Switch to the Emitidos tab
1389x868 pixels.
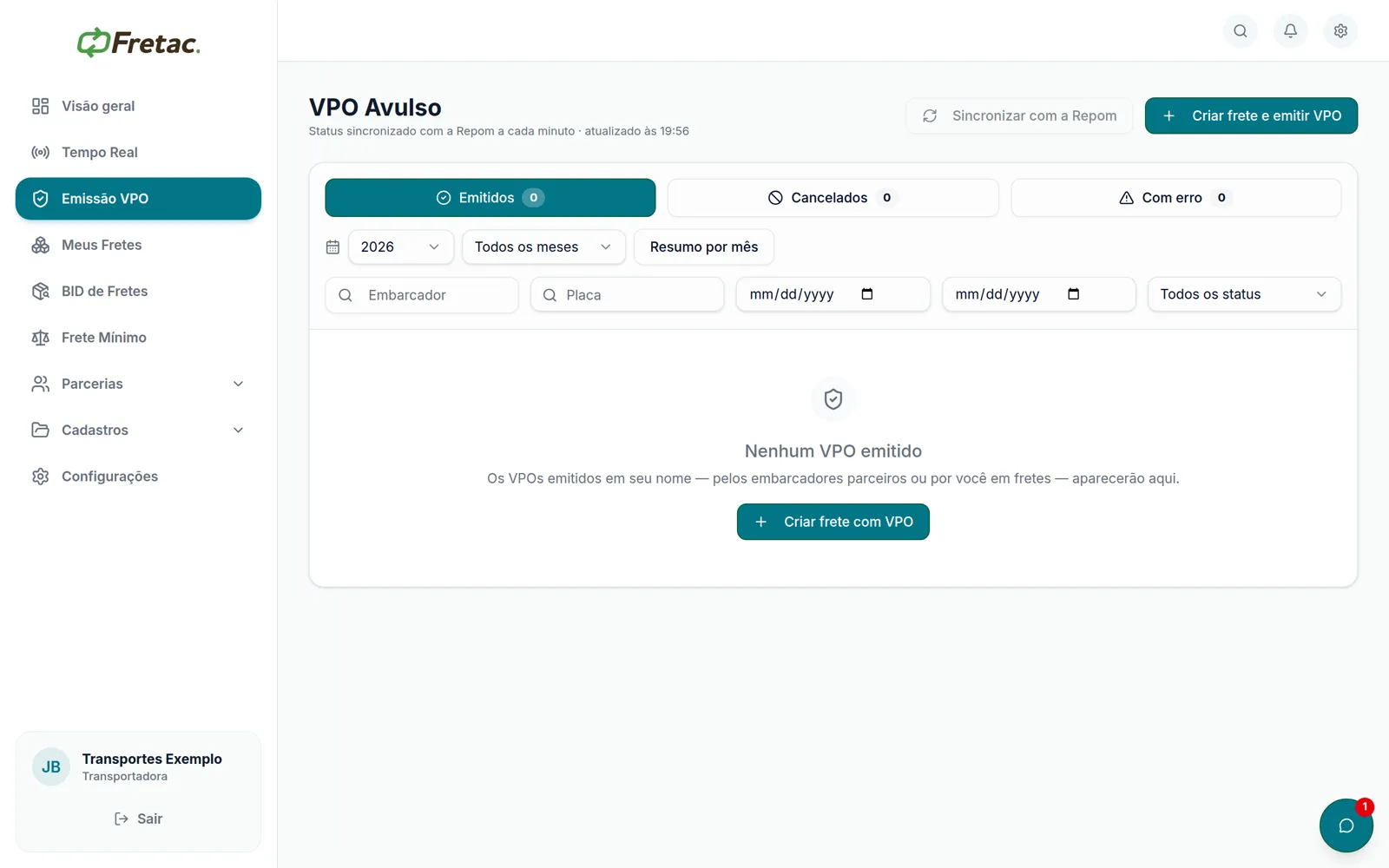[490, 198]
